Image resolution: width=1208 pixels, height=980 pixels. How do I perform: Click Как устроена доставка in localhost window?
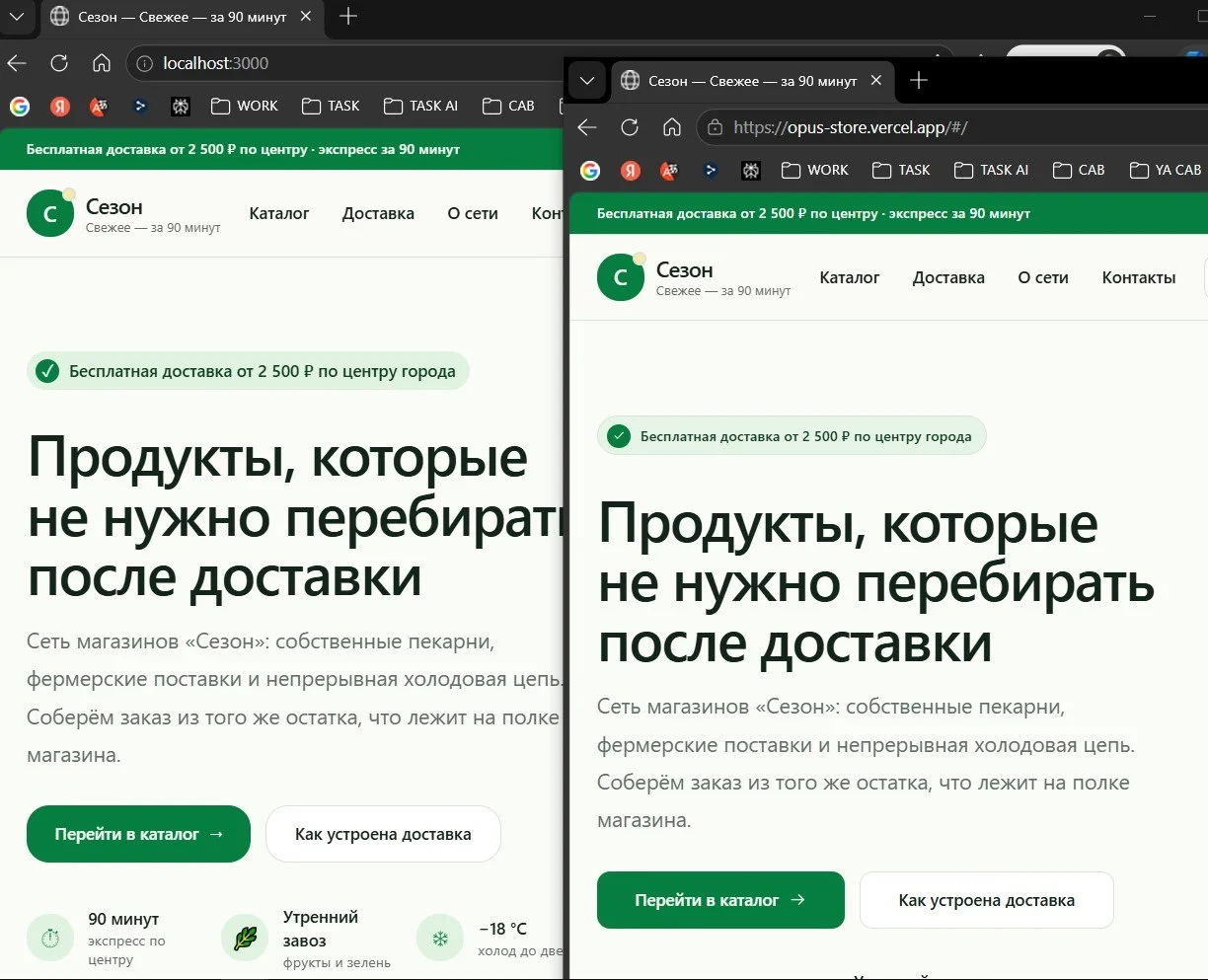point(383,834)
